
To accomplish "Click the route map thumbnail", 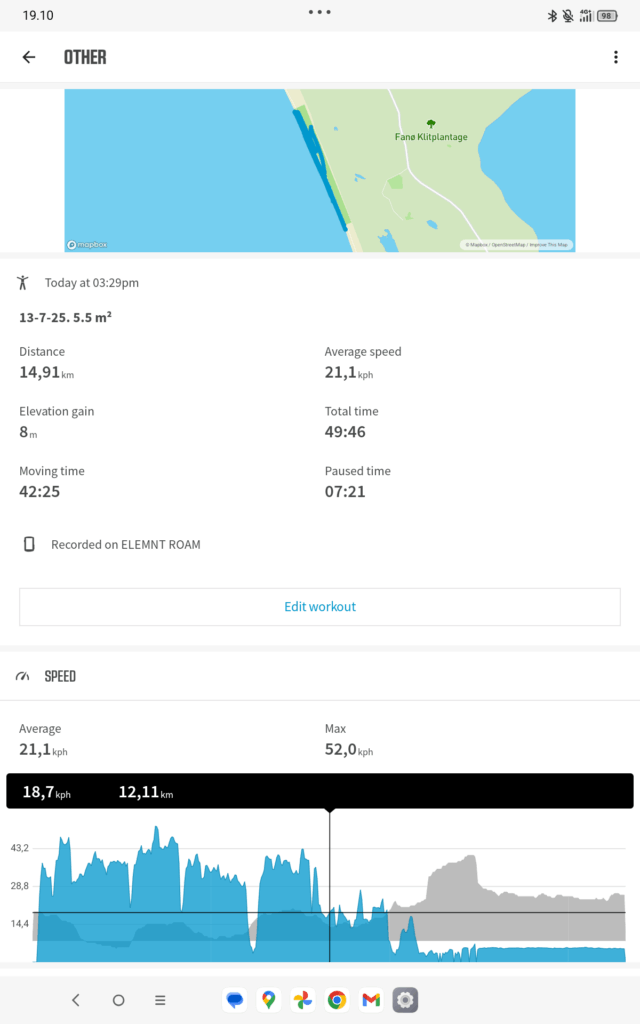I will pos(320,170).
